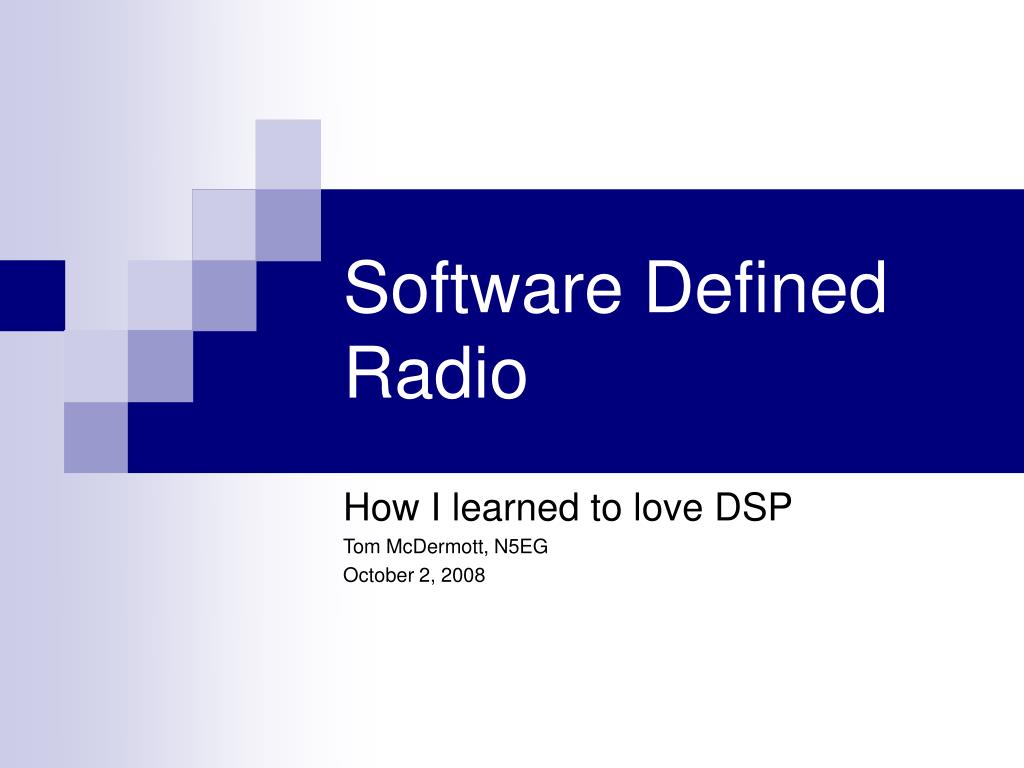1024x768 pixels.
Task: Select the date line "October 2, 2008"
Action: 414,575
